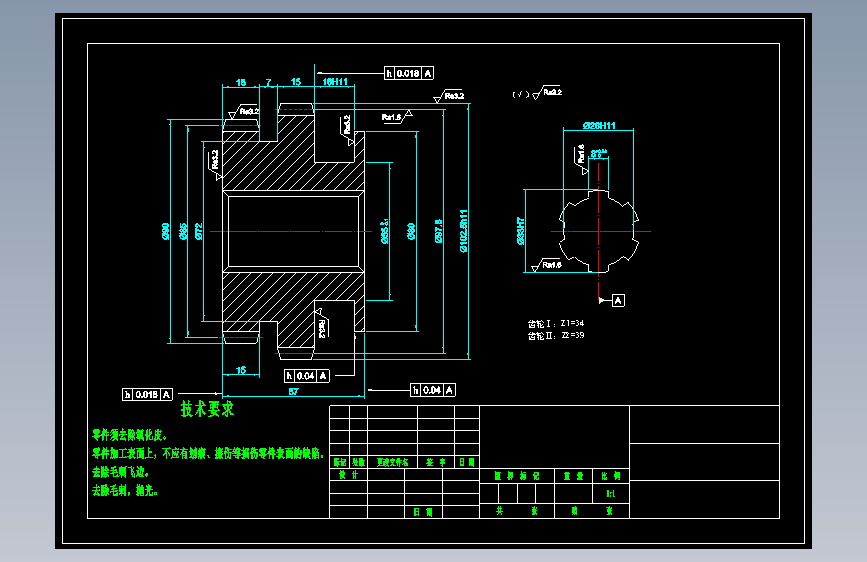This screenshot has width=867, height=562.
Task: Click the Ra3.2 symbol above Ø102.5h11 extension line
Action: pos(450,97)
